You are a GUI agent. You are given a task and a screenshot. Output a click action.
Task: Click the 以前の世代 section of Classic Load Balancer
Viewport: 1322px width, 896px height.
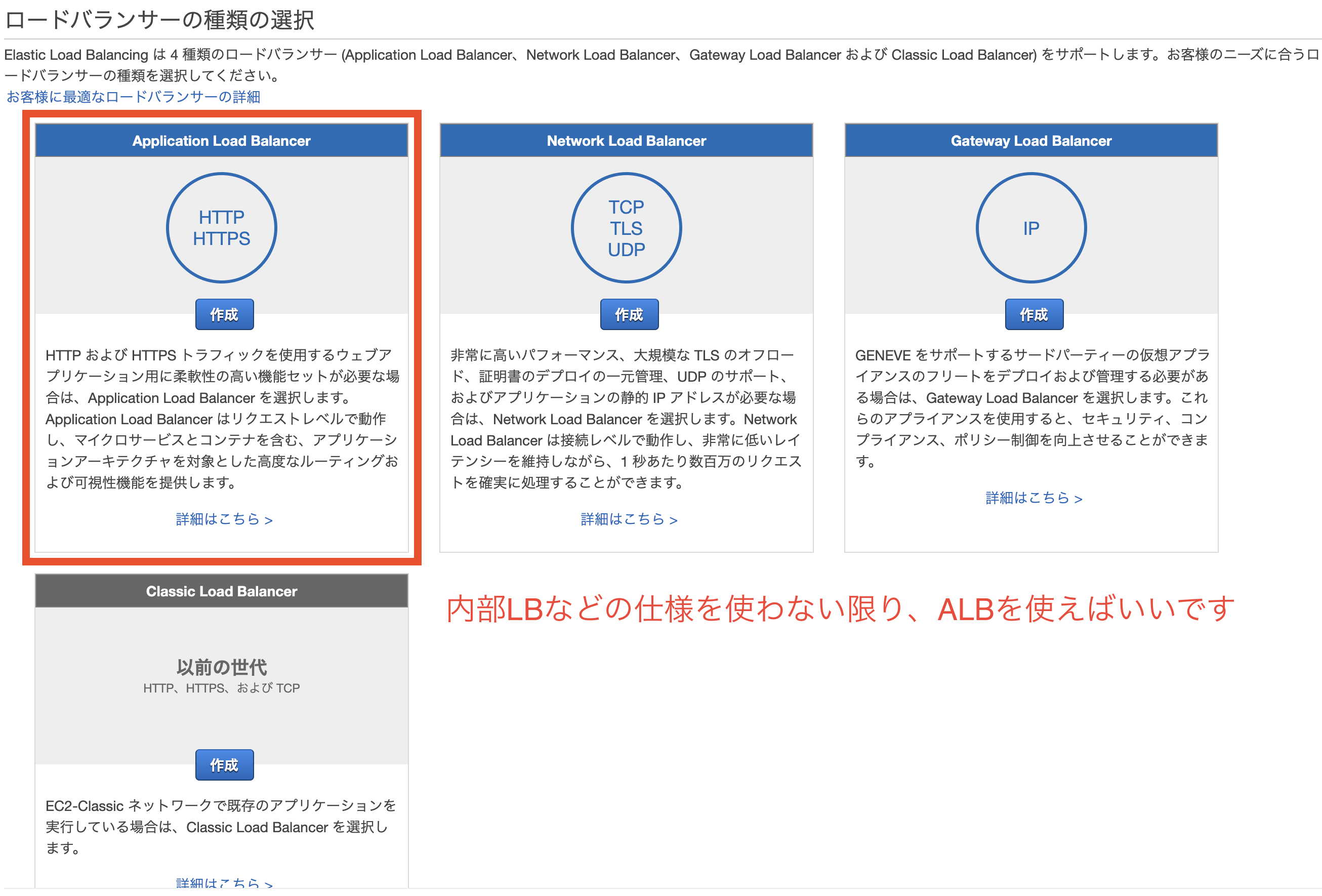tap(221, 667)
